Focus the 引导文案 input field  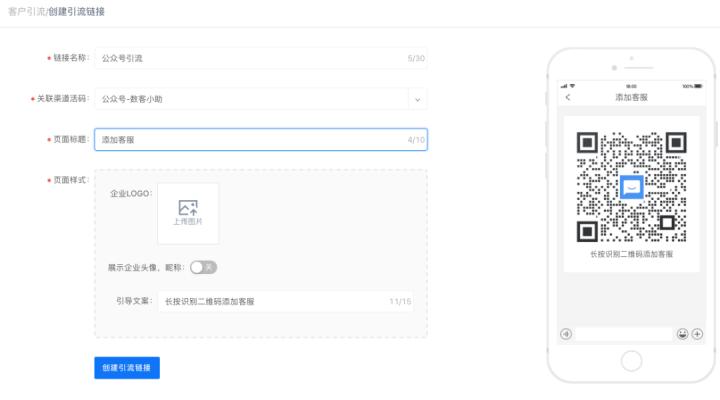pos(286,302)
